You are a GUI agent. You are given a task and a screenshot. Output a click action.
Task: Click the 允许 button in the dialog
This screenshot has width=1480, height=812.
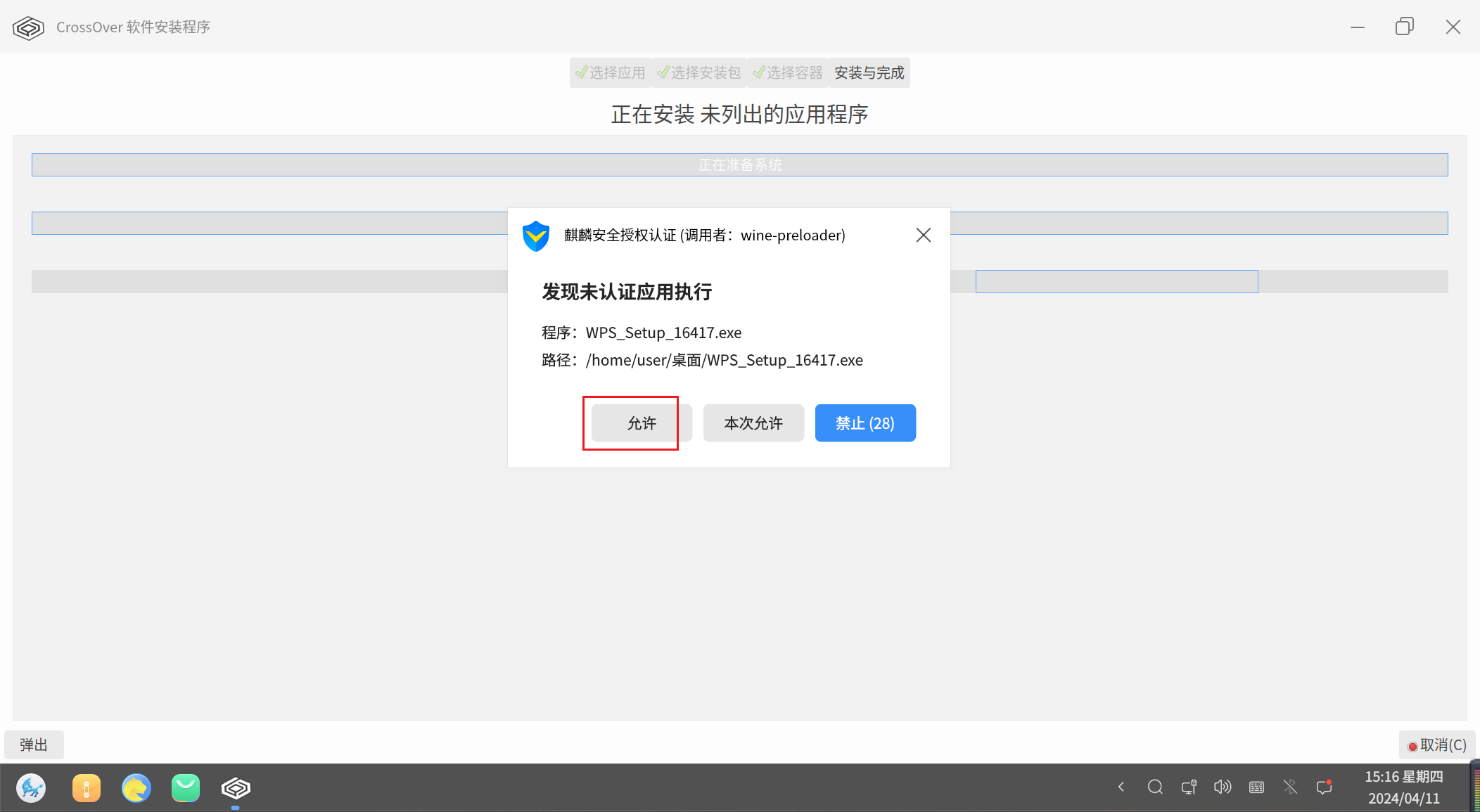coord(641,423)
